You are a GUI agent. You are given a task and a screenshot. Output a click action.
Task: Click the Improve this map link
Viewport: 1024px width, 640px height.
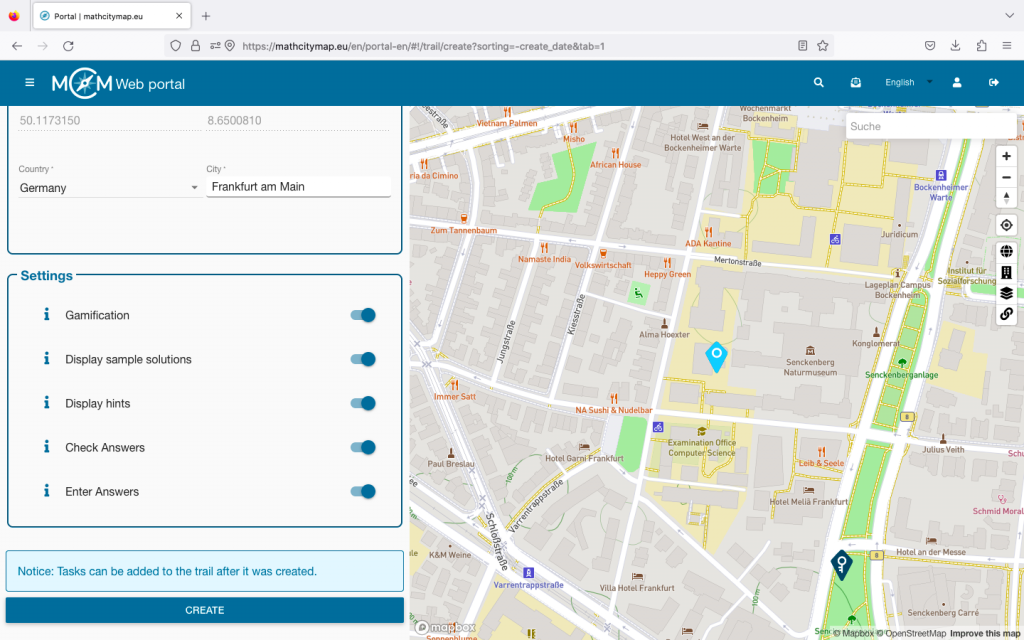(x=985, y=633)
